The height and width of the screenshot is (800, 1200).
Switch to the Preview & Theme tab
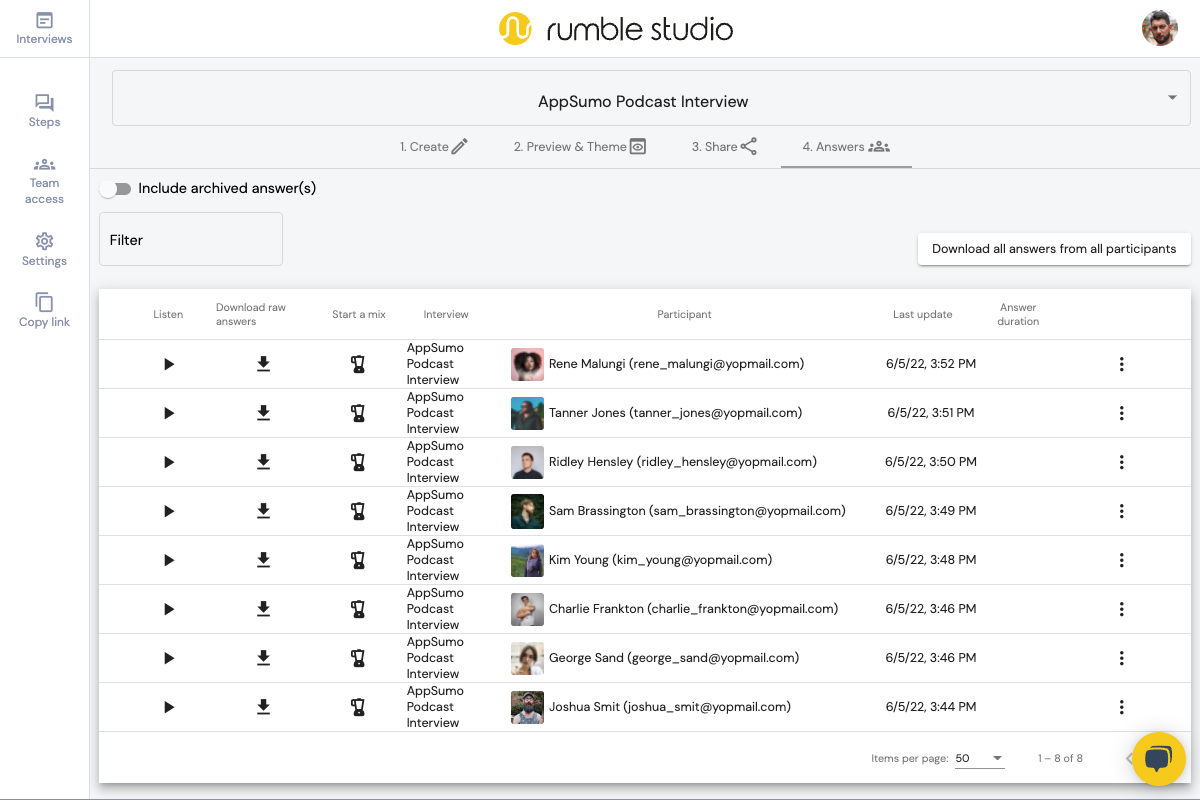[580, 146]
